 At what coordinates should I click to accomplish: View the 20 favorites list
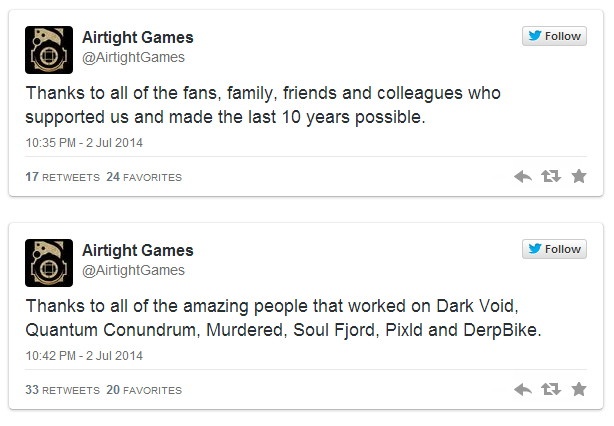pyautogui.click(x=144, y=390)
